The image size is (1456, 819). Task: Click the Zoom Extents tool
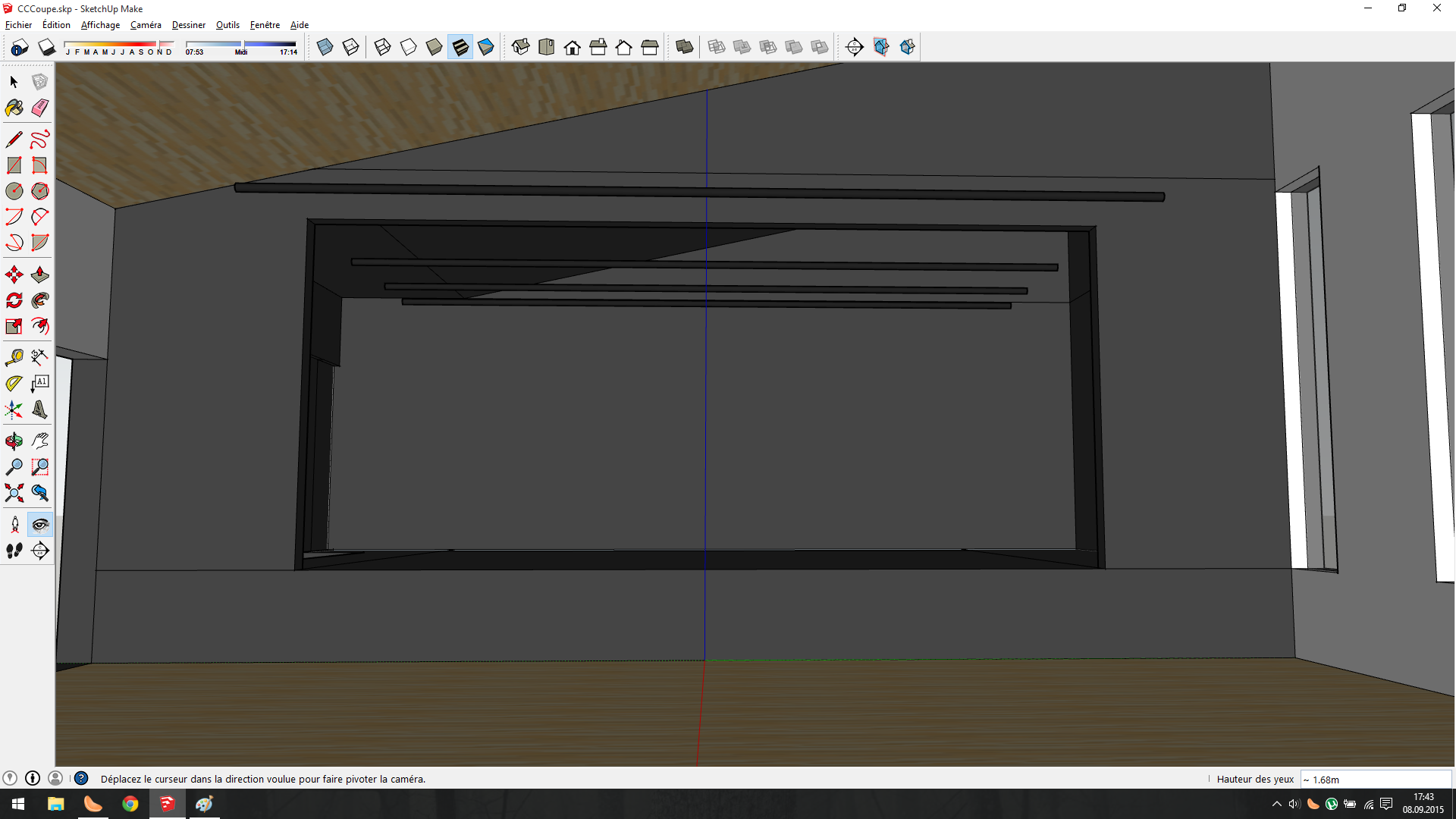point(14,493)
